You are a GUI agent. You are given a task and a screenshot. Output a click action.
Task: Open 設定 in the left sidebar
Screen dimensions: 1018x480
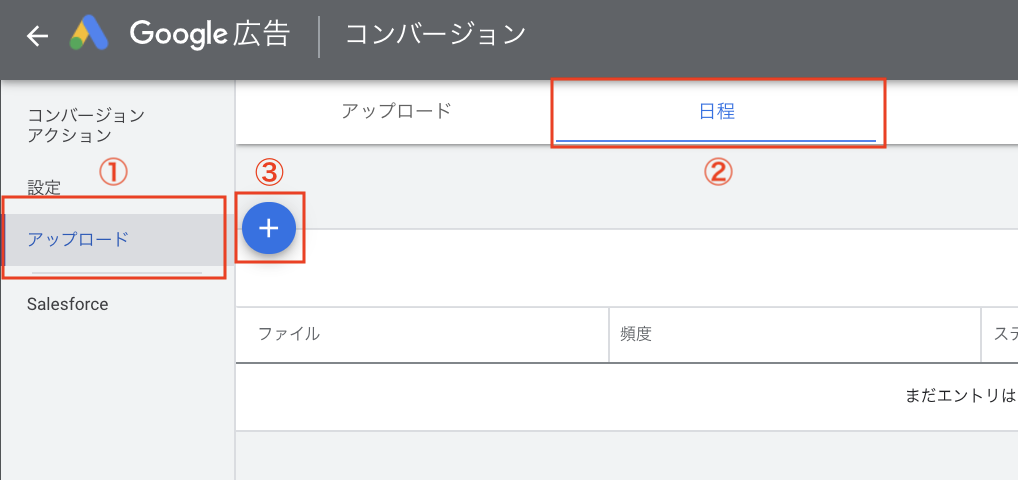tap(44, 187)
